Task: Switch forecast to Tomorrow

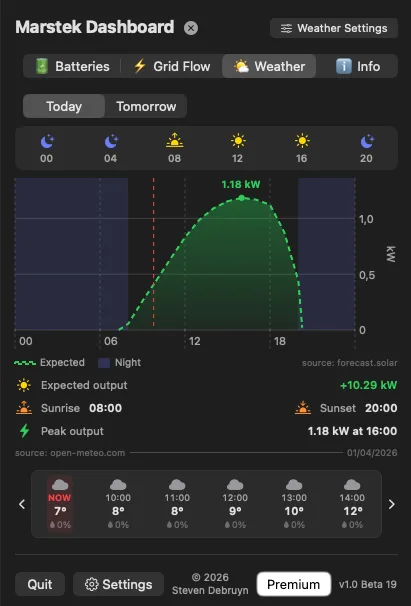Action: coord(146,106)
